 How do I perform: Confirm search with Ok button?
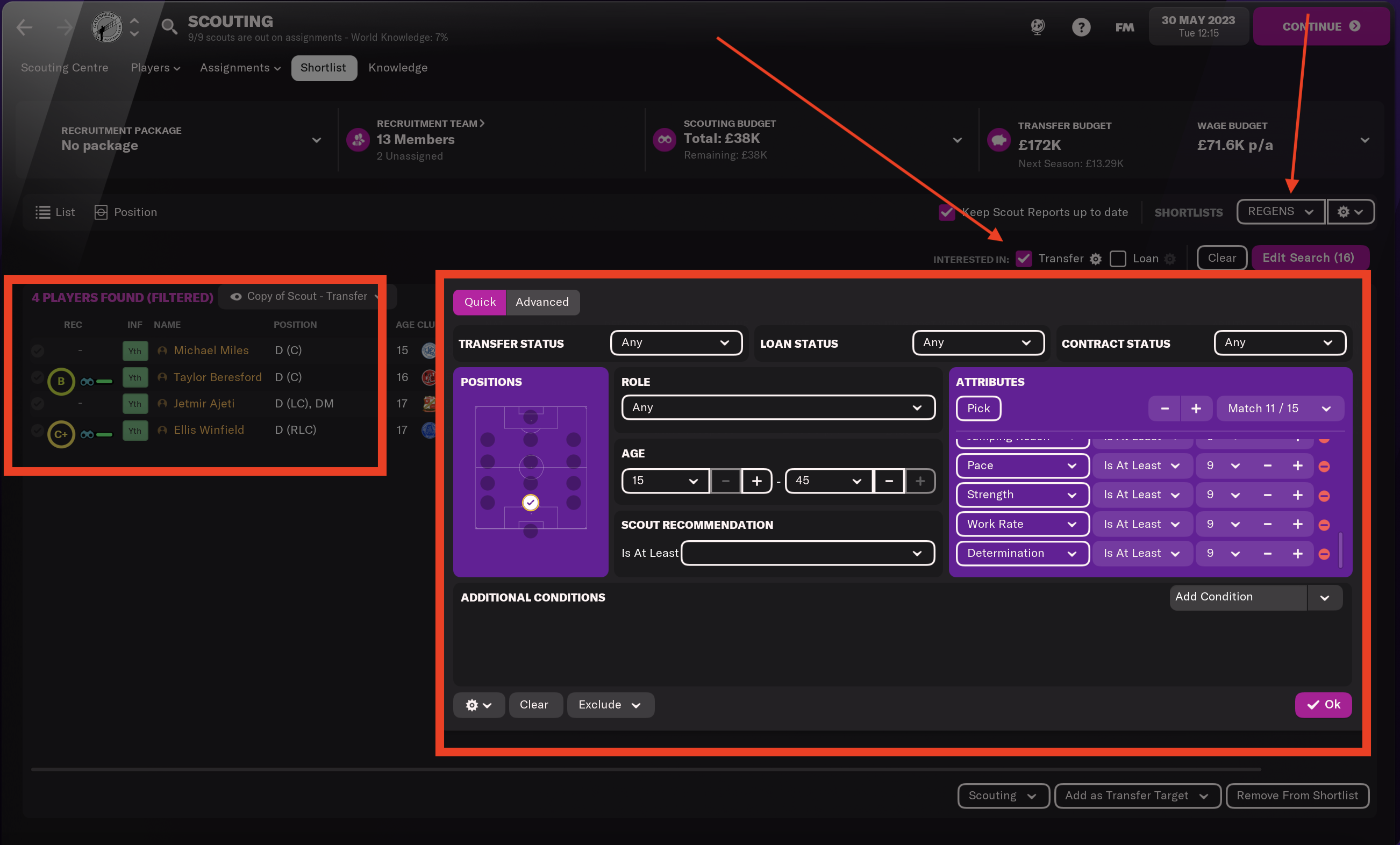(x=1323, y=705)
